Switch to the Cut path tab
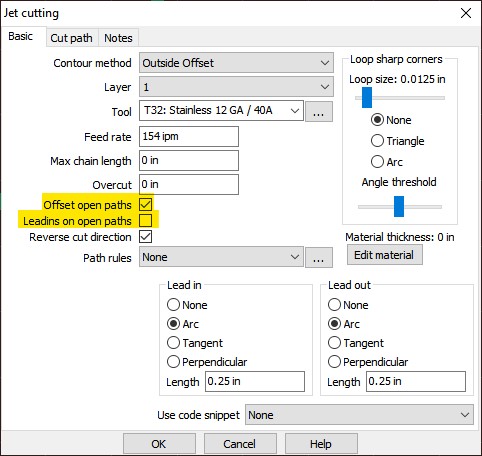482x456 pixels. point(71,38)
